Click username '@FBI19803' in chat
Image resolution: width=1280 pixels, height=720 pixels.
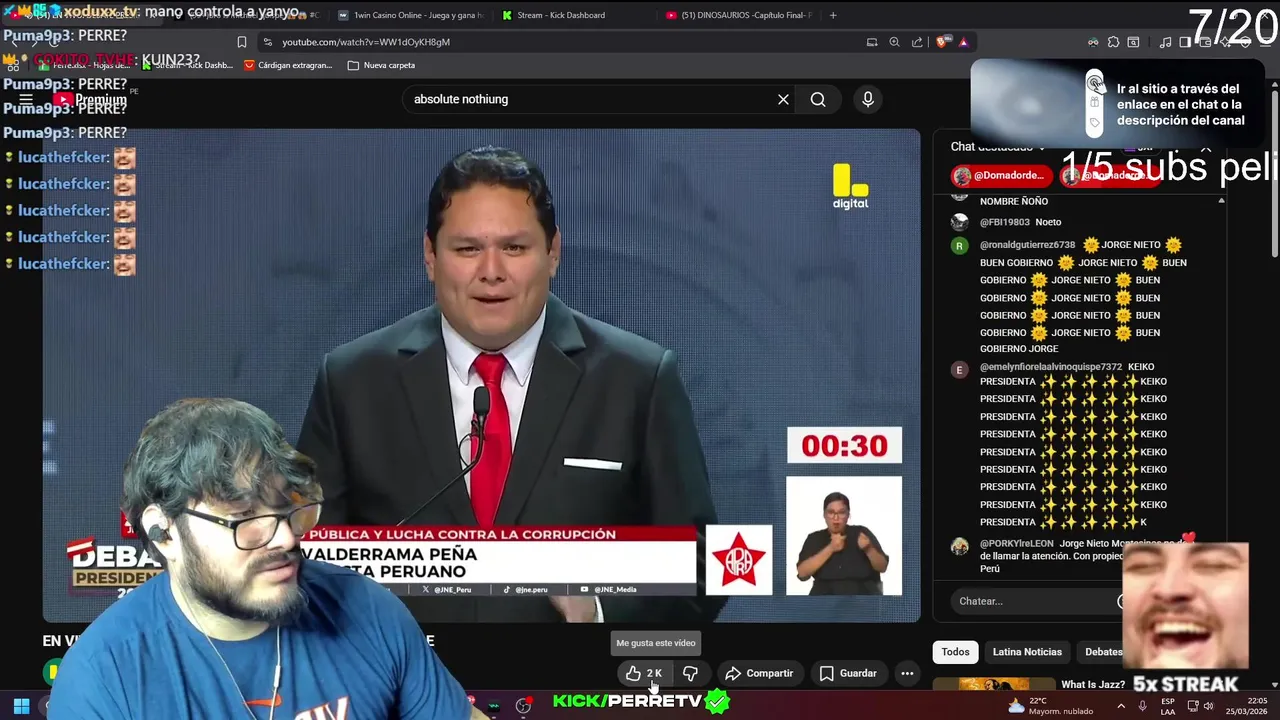click(x=1004, y=222)
